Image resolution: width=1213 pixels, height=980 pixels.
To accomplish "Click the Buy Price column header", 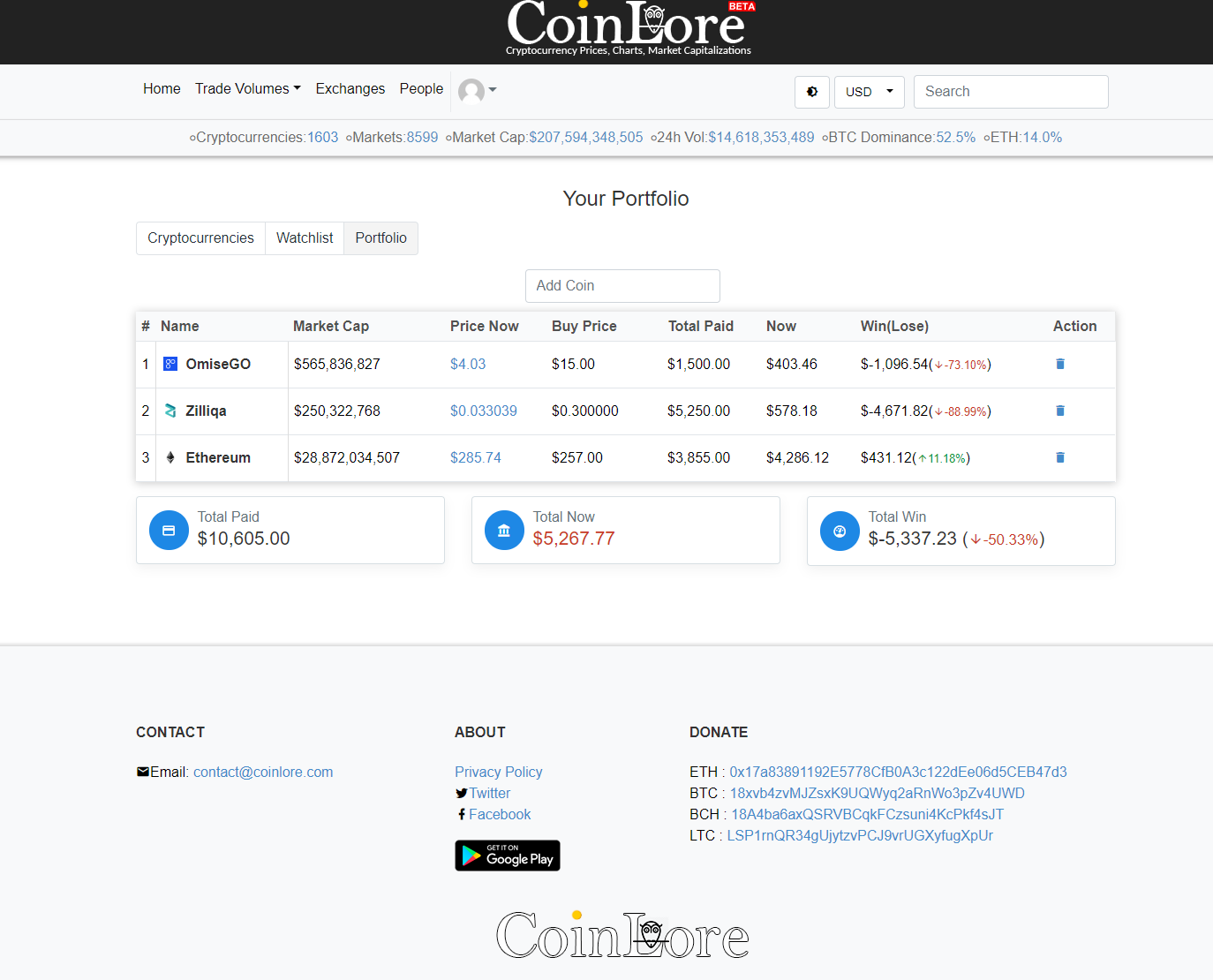I will 584,326.
